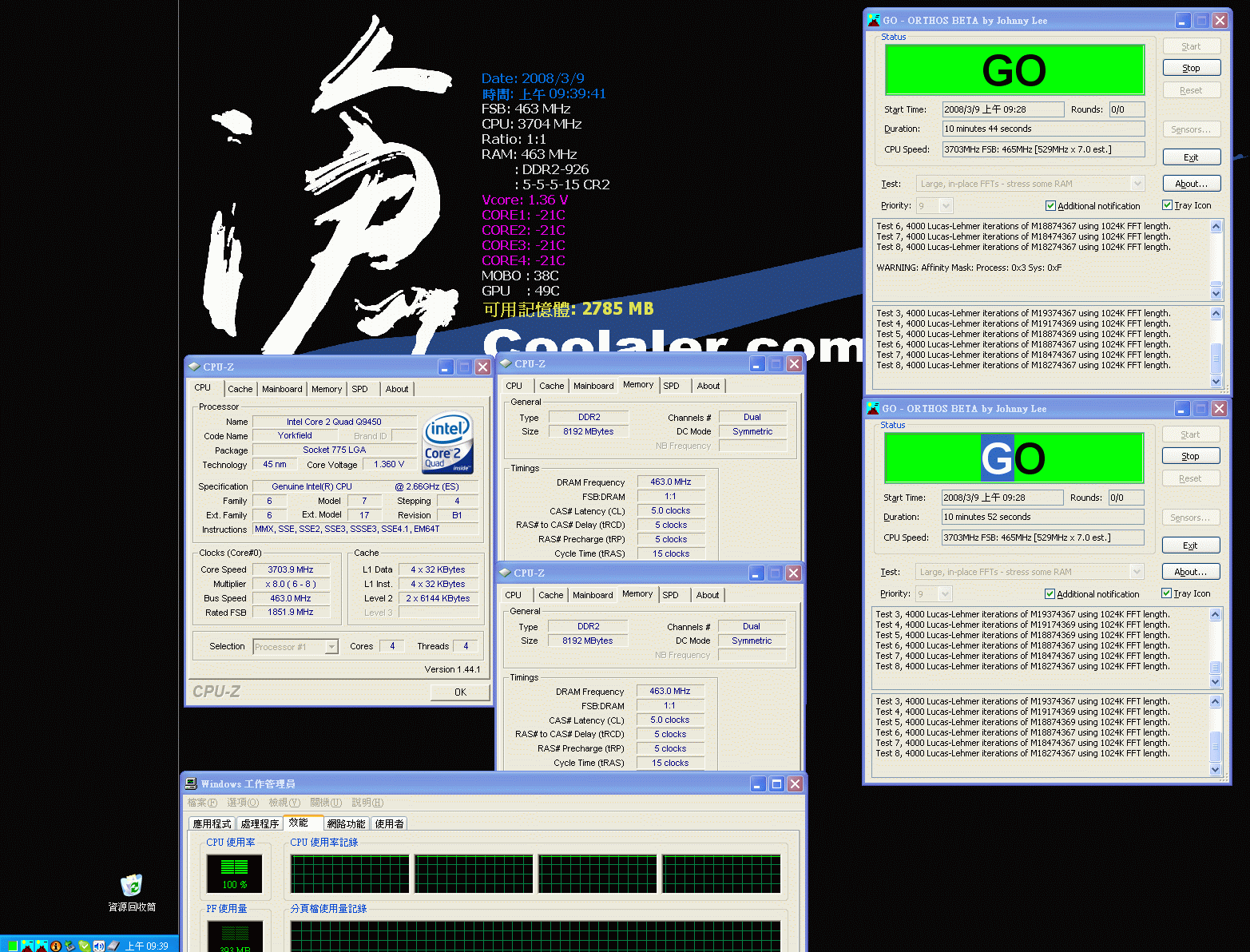Click Exit button in top ORTHOS

click(x=1192, y=157)
